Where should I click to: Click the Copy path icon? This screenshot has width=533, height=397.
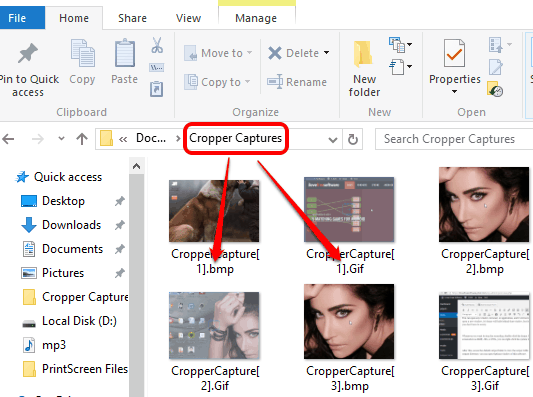click(x=156, y=67)
